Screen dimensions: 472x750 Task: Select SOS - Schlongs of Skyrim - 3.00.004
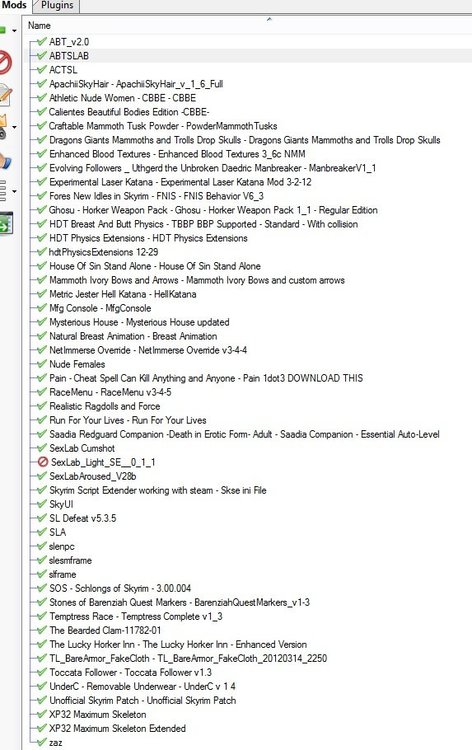(120, 588)
